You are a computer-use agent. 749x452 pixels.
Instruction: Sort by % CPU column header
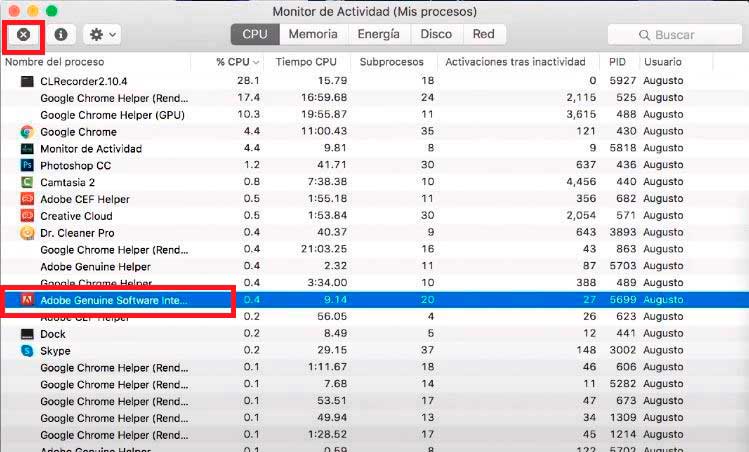click(237, 62)
